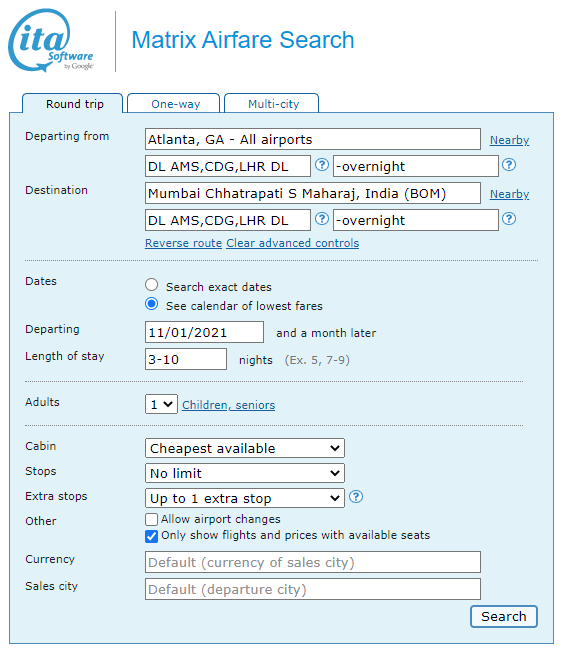Screen dimensions: 566x661
Task: Select See calendar of lowest fares option
Action: tap(152, 304)
